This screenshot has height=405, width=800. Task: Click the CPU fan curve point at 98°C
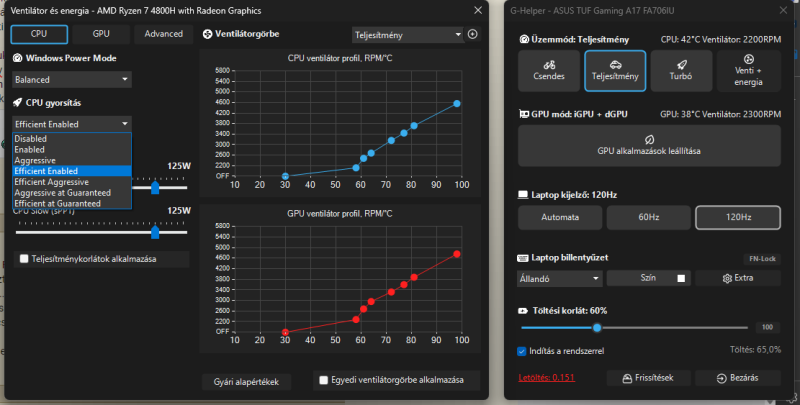tap(457, 104)
